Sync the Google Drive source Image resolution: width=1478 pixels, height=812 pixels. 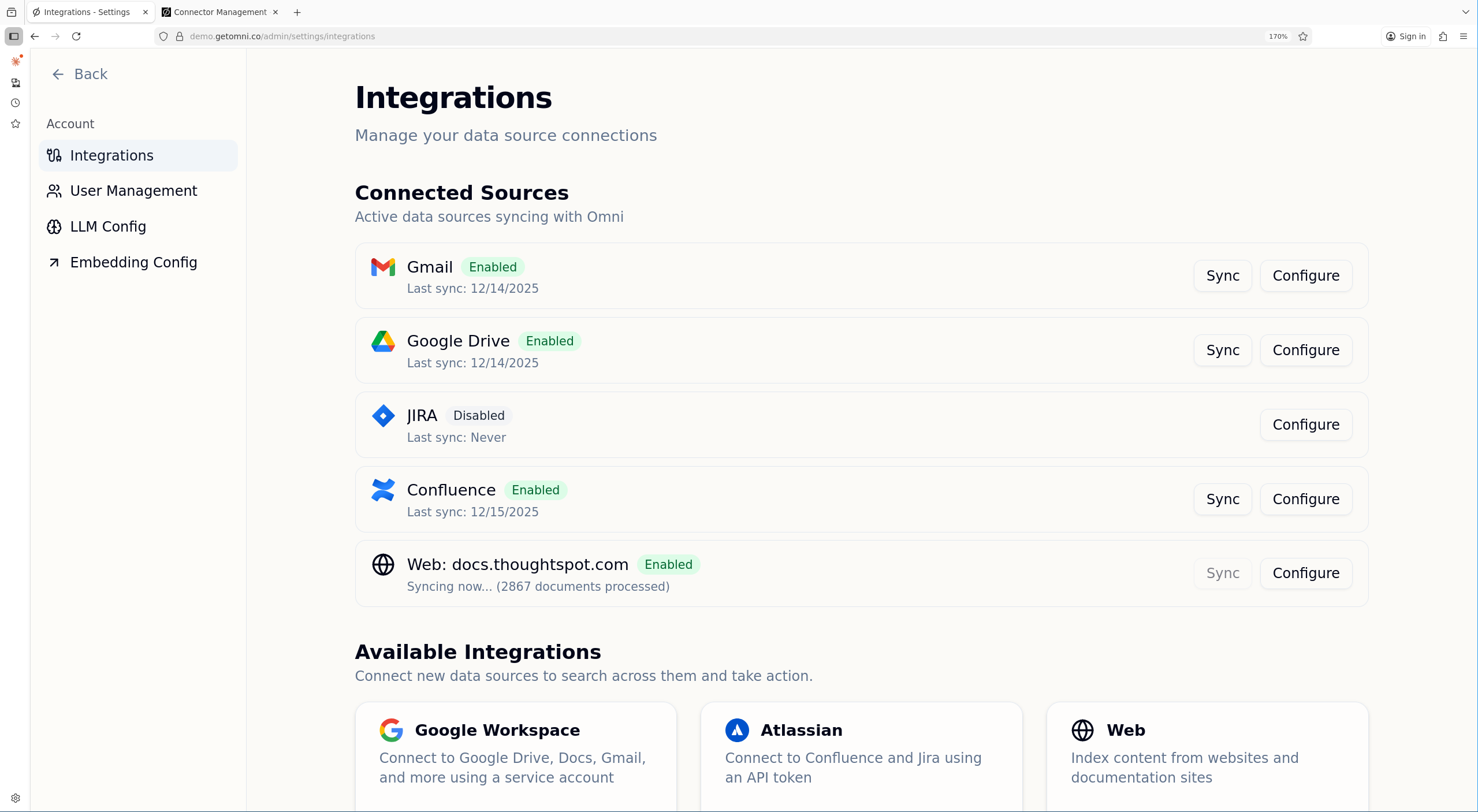click(1223, 351)
